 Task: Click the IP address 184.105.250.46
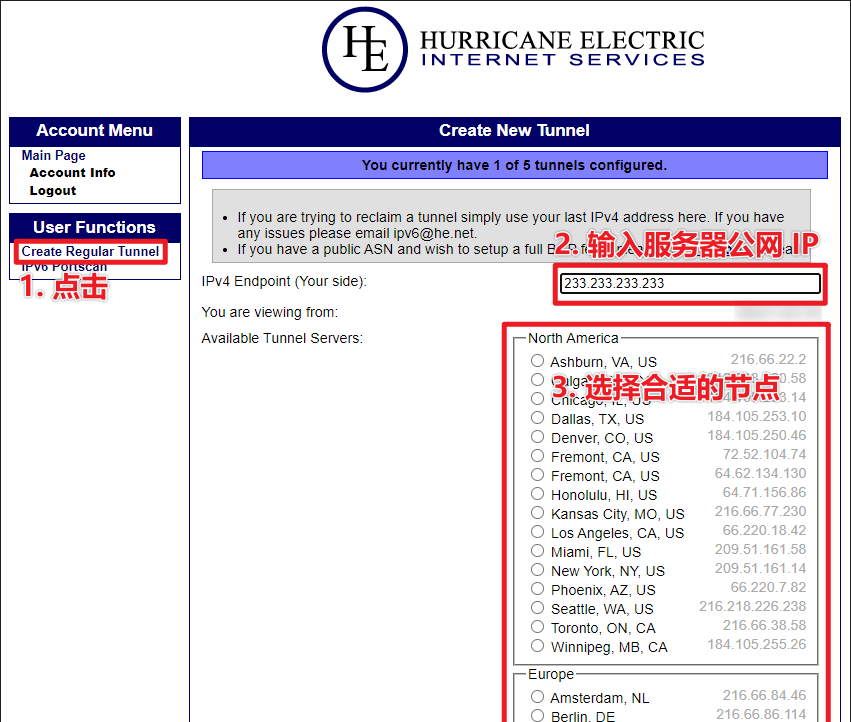point(757,435)
